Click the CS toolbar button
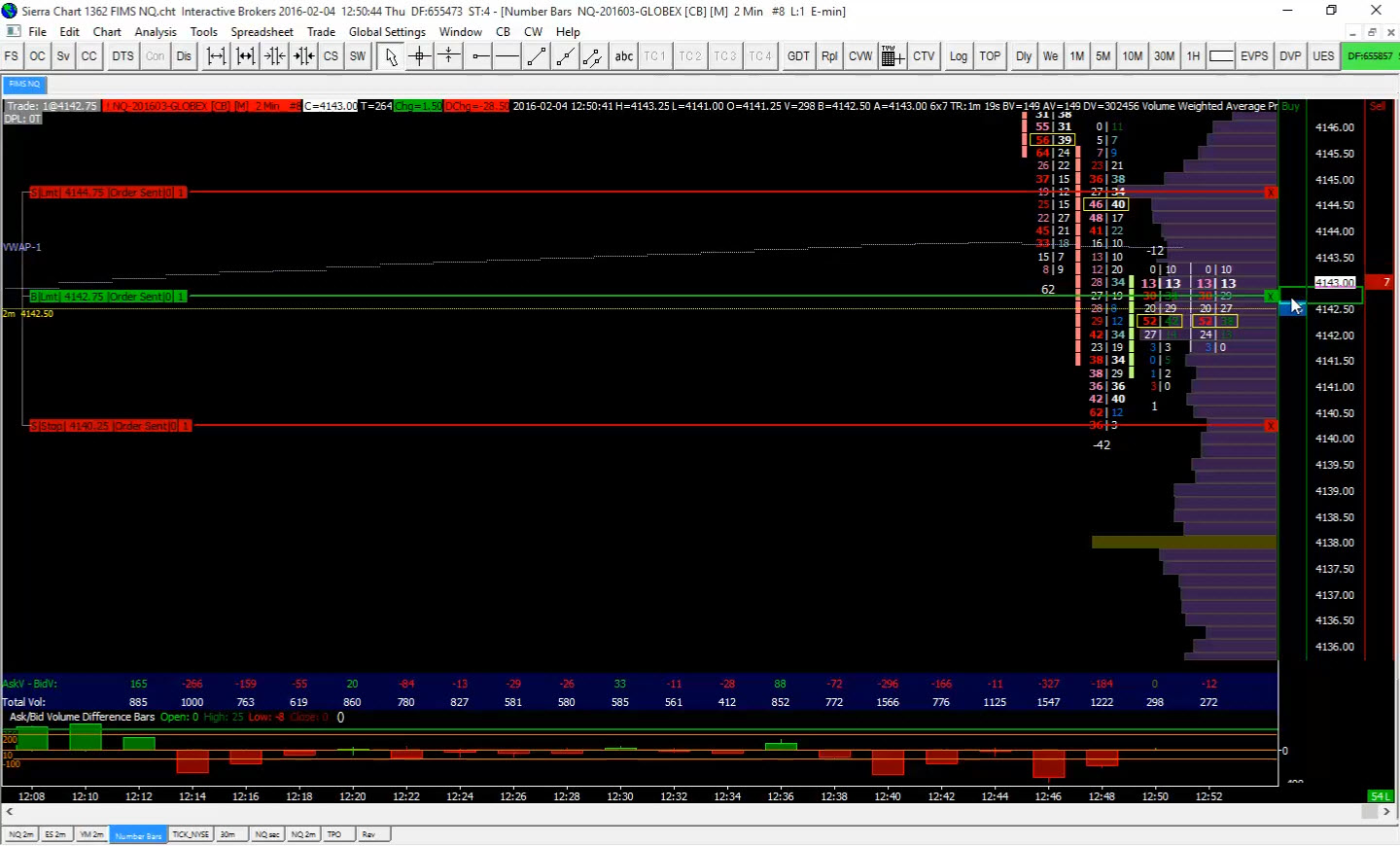 pos(331,56)
